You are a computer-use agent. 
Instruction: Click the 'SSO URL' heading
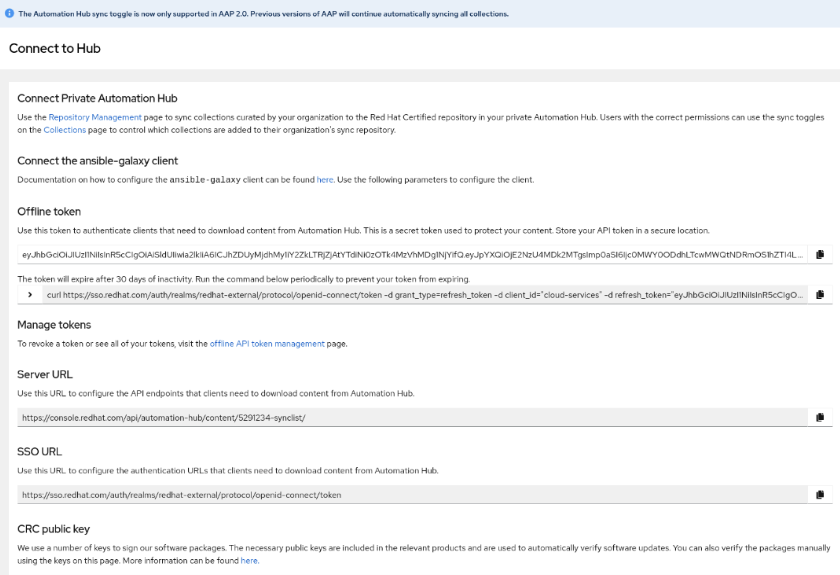[39, 451]
